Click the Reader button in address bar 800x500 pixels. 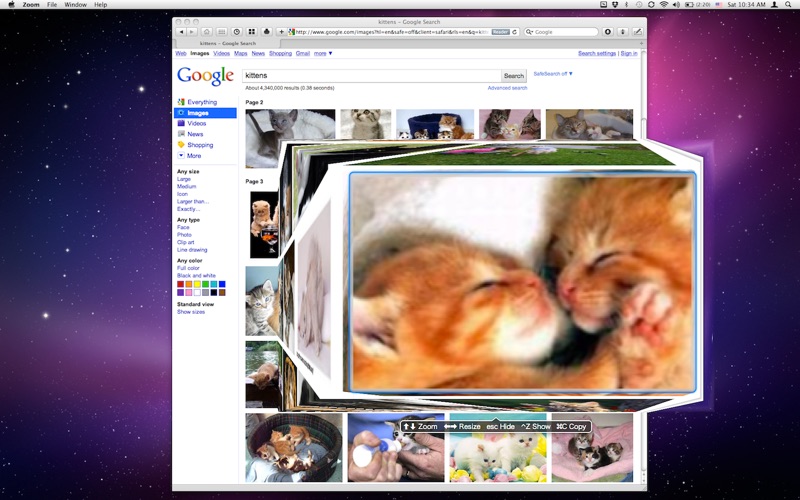500,32
